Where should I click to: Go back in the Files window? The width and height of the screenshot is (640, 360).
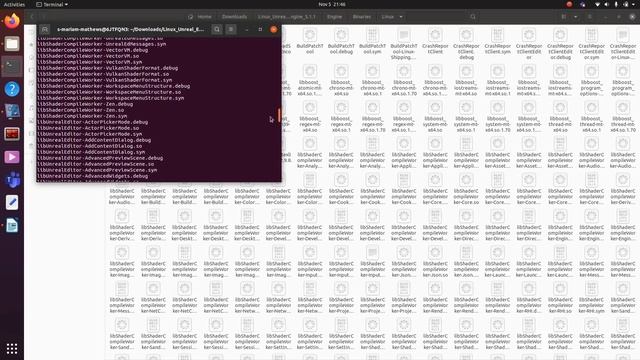pyautogui.click(x=32, y=17)
